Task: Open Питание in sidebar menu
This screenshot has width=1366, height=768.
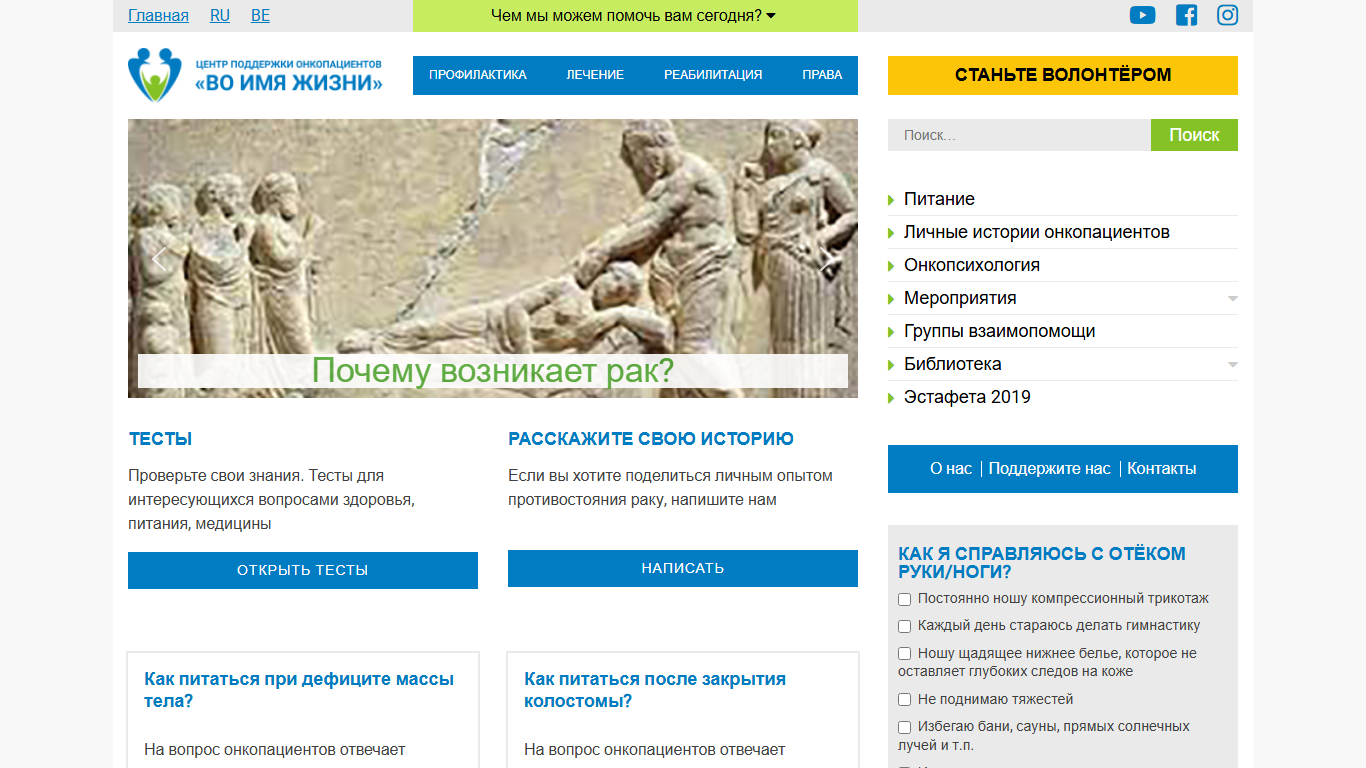Action: tap(939, 199)
